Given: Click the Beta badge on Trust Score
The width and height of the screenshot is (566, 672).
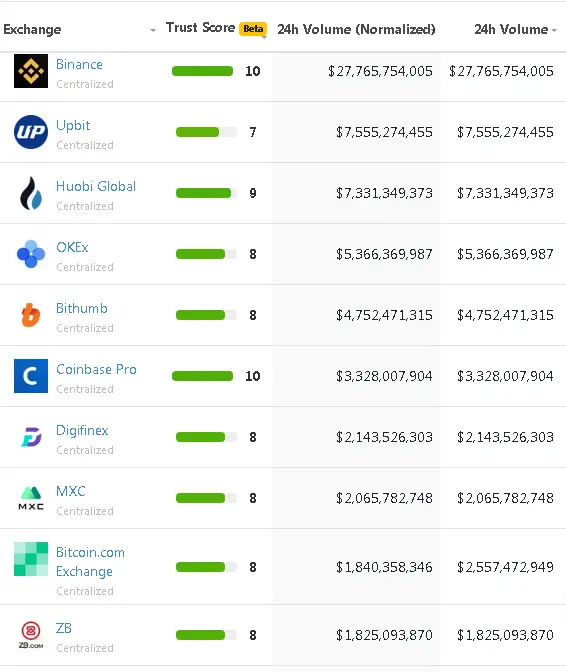Looking at the screenshot, I should pos(253,29).
